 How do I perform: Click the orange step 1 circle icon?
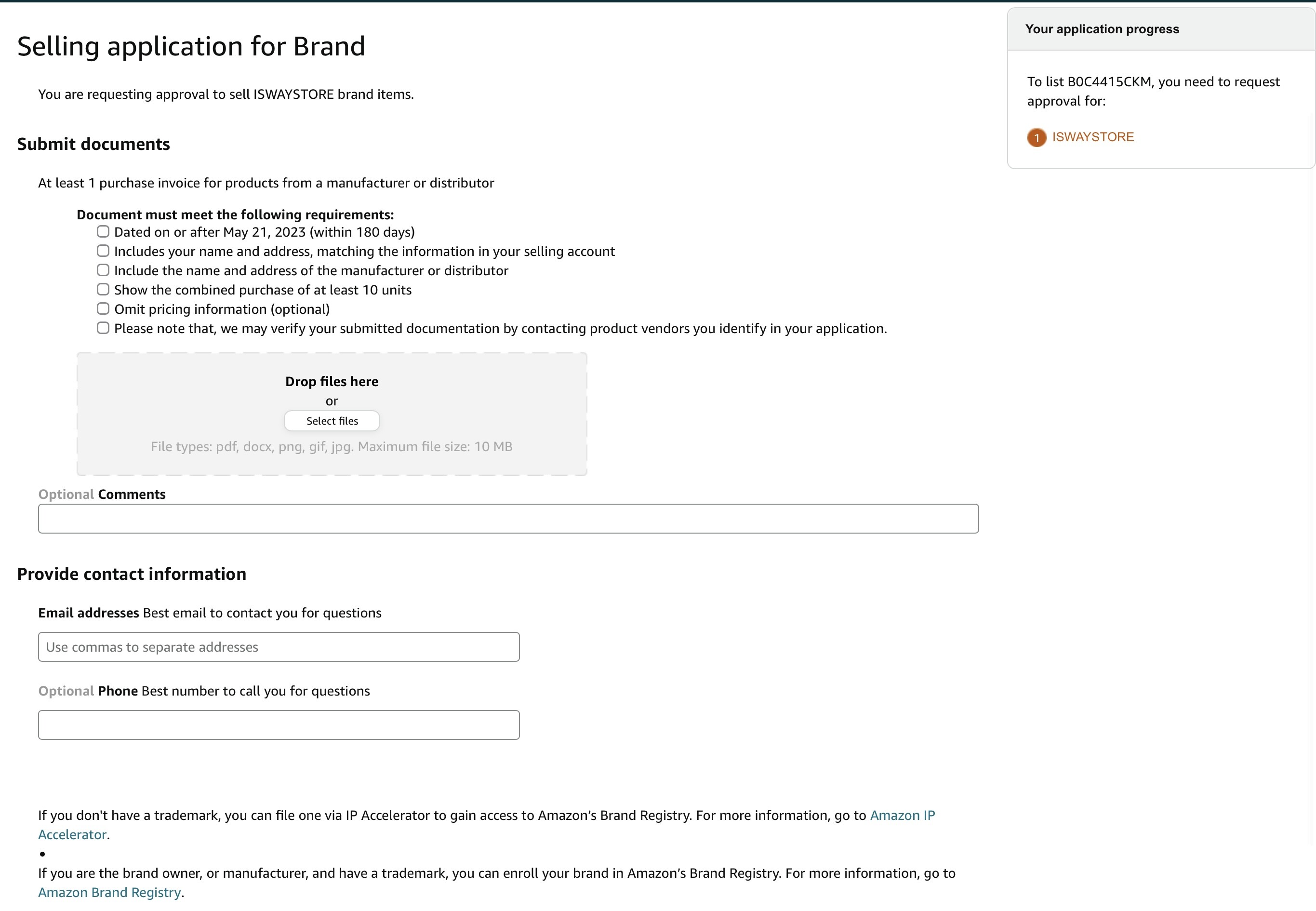(x=1037, y=137)
